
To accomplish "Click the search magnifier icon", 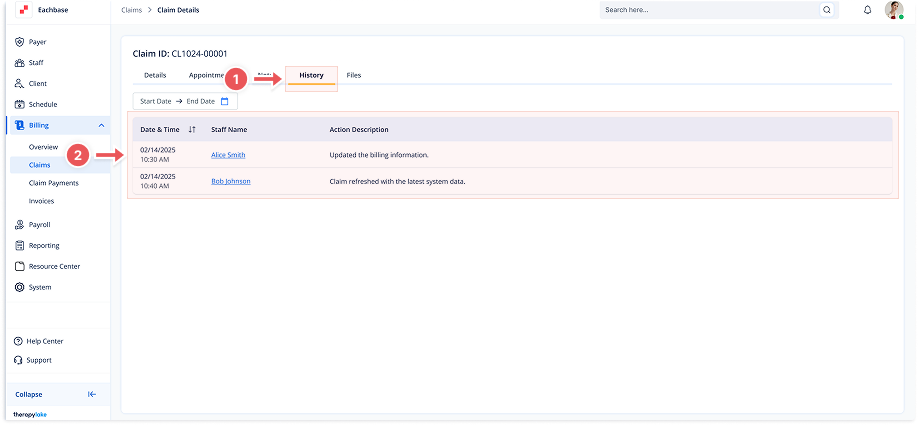I will click(x=827, y=10).
